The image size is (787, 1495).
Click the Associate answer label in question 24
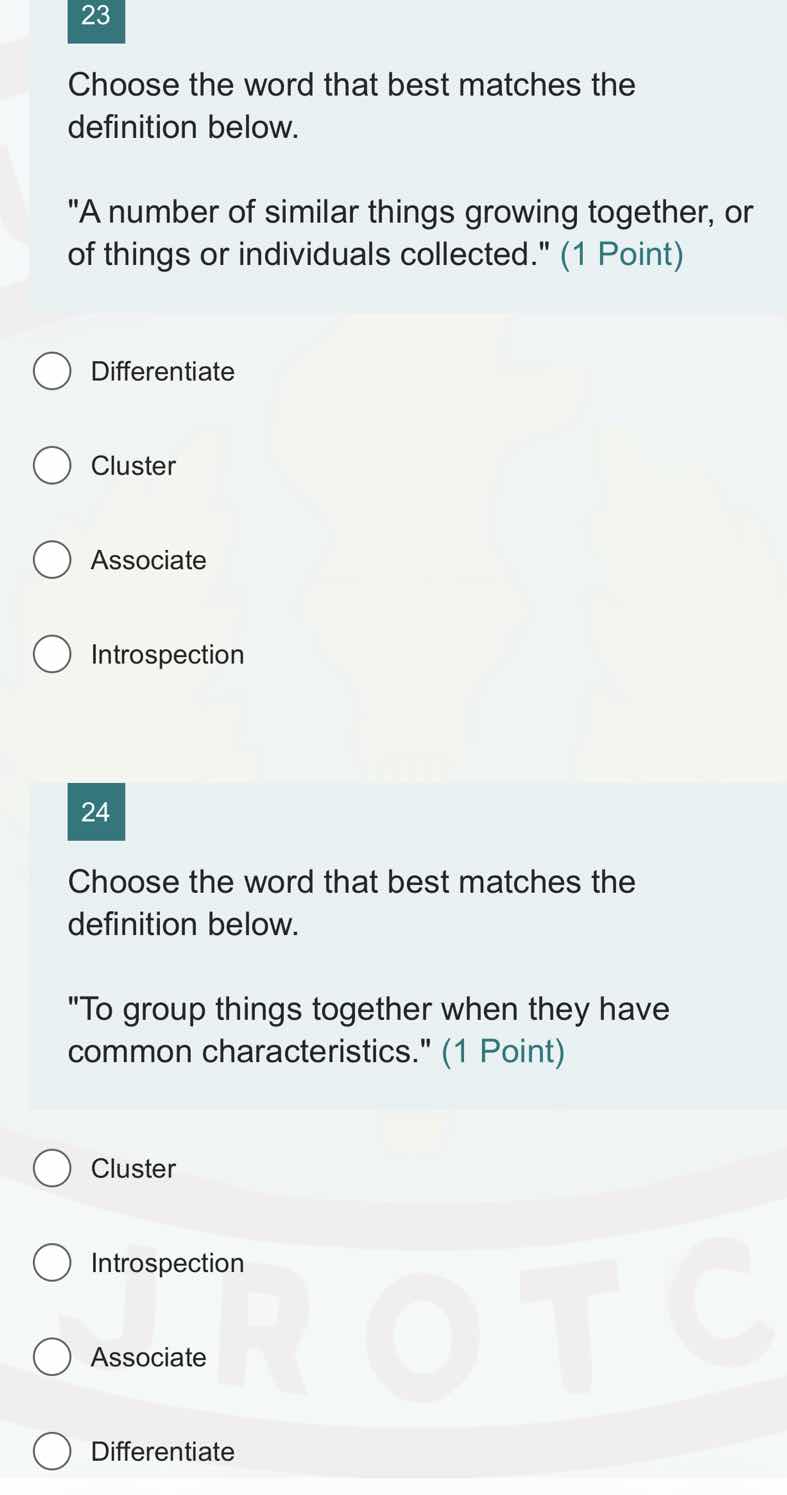click(147, 1356)
